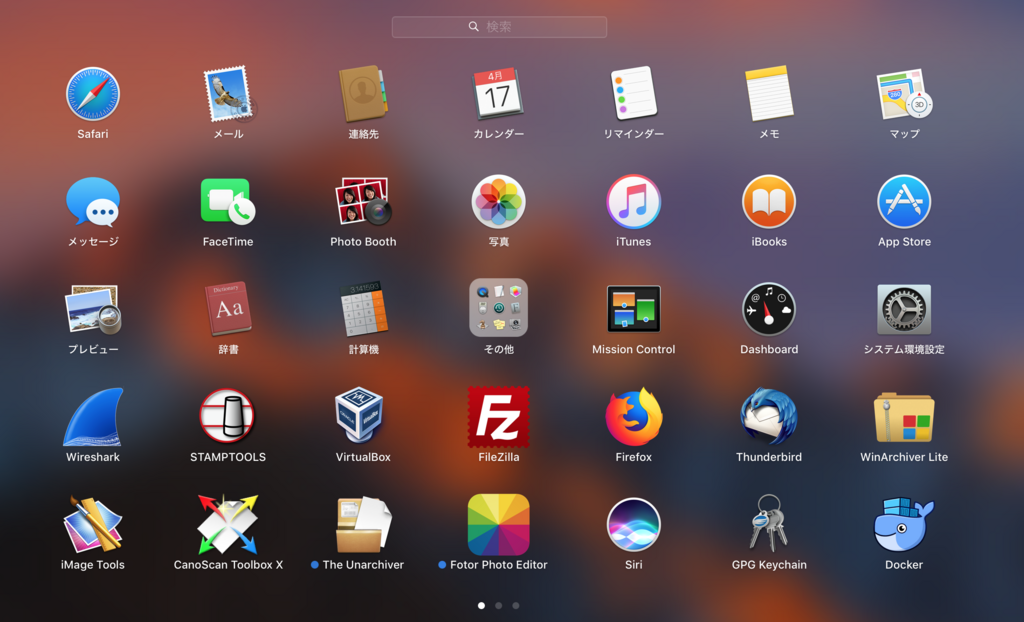Launch iBooks
Image resolution: width=1024 pixels, height=622 pixels.
tap(769, 202)
